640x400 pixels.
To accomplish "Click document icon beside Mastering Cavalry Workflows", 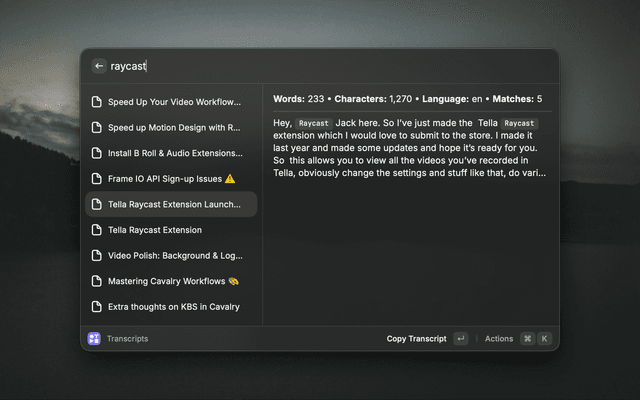I will [97, 281].
